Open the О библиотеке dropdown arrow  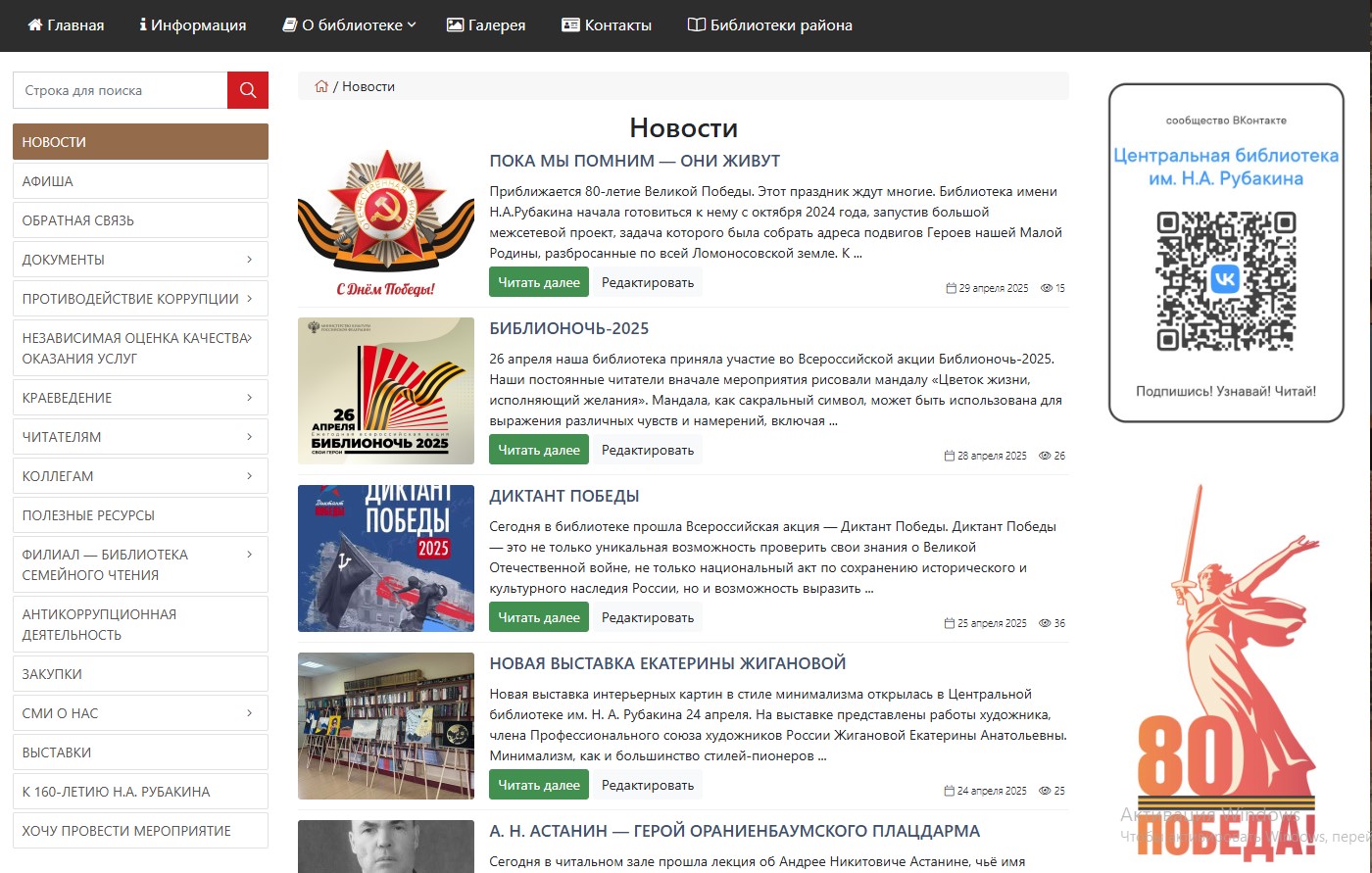[x=412, y=25]
